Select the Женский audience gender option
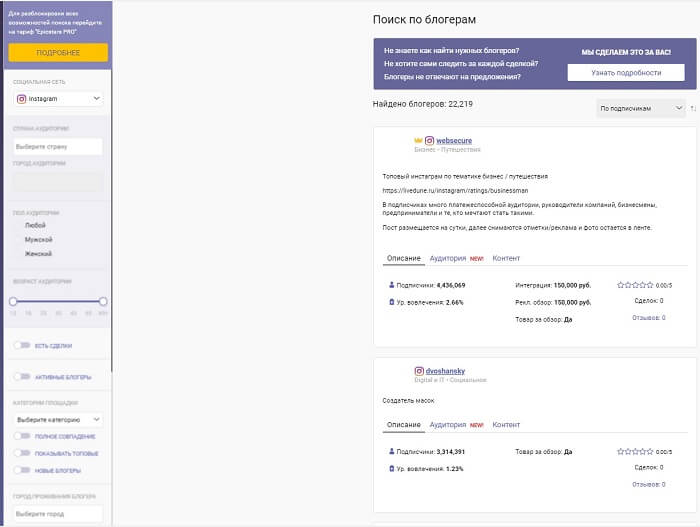Viewport: 700px width, 527px height. pos(38,254)
